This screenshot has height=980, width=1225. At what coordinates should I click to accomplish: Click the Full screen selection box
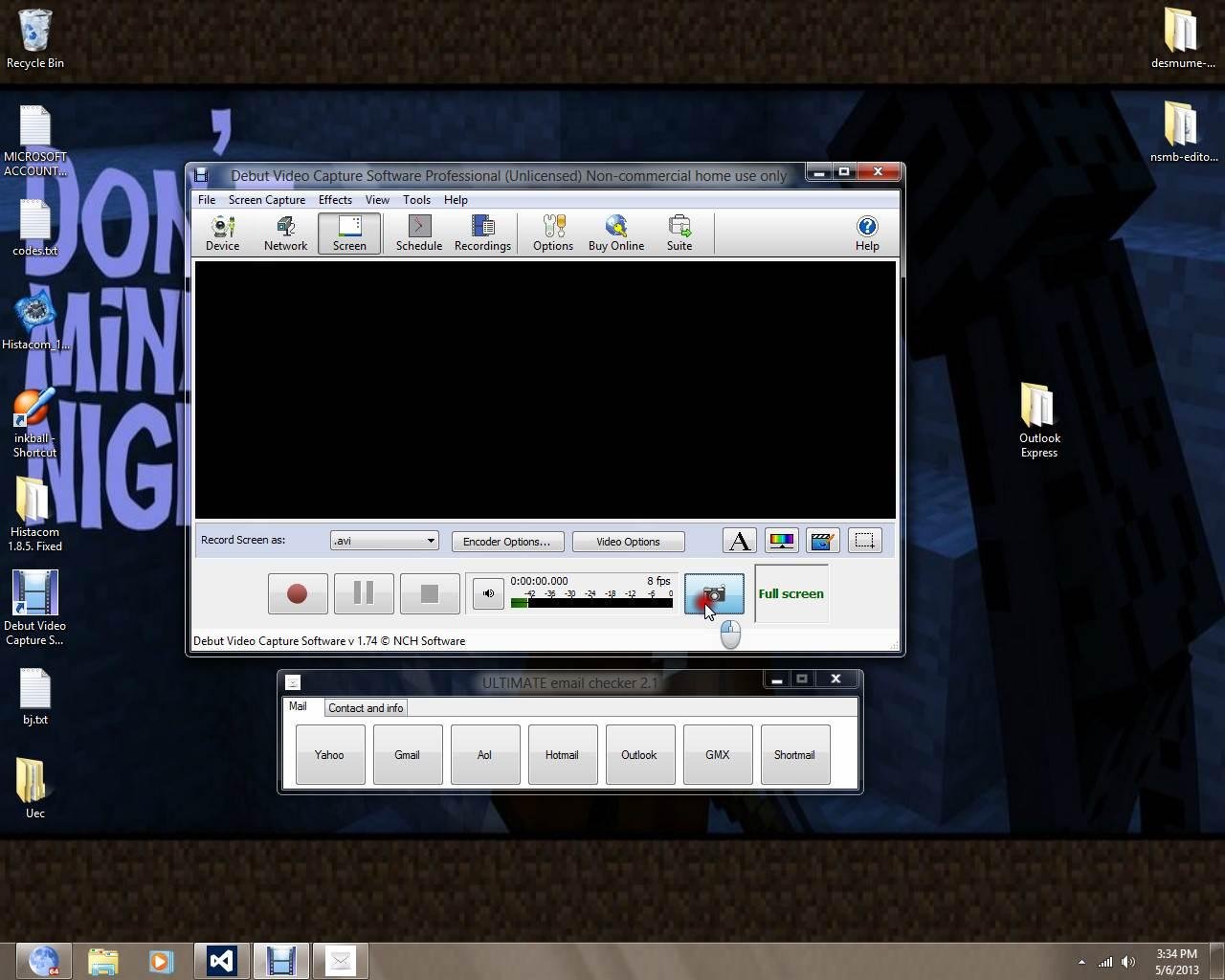tap(791, 593)
